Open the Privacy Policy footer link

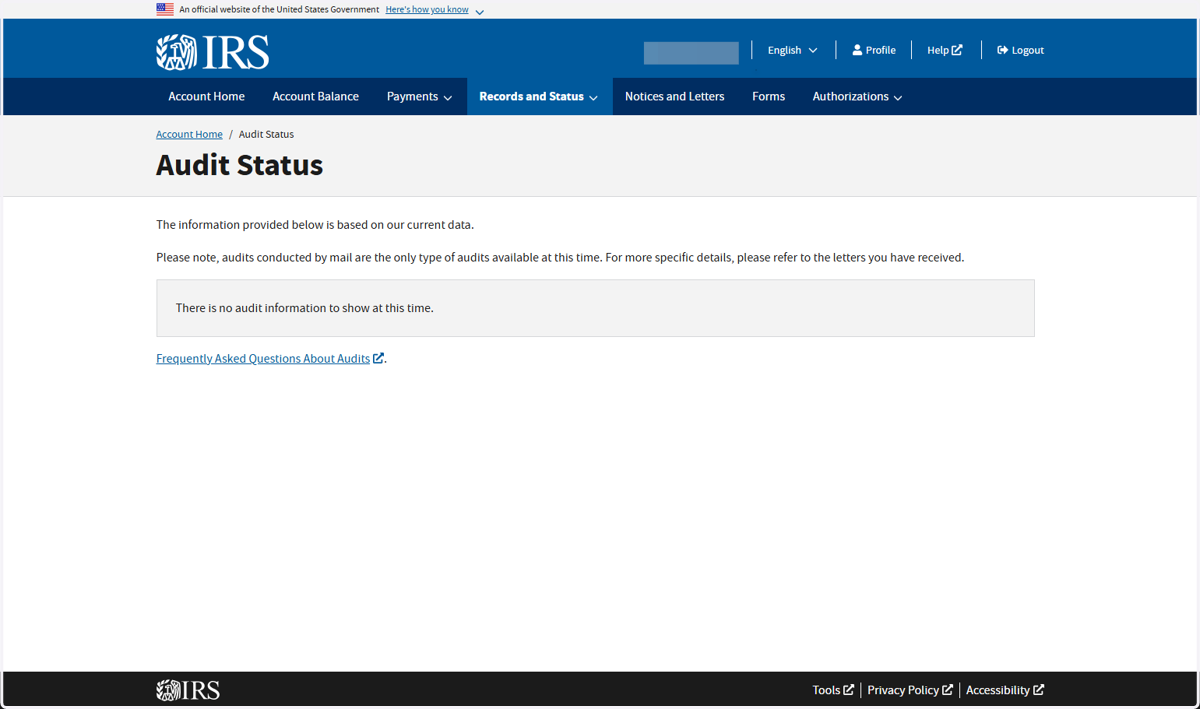click(x=910, y=690)
